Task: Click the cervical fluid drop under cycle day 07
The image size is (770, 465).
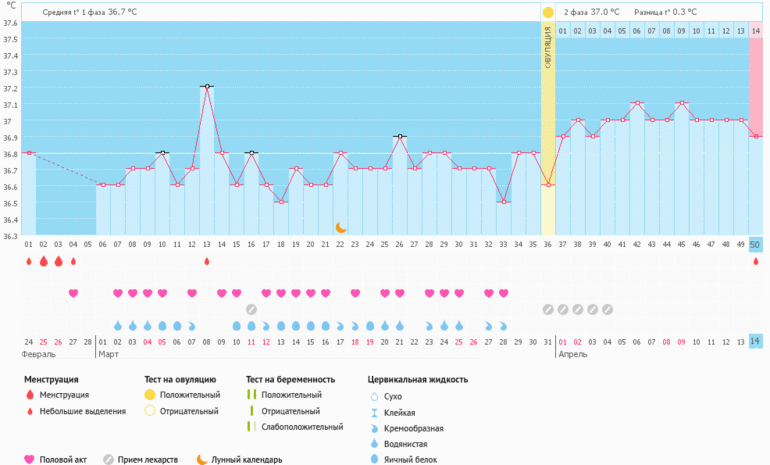Action: pos(118,326)
